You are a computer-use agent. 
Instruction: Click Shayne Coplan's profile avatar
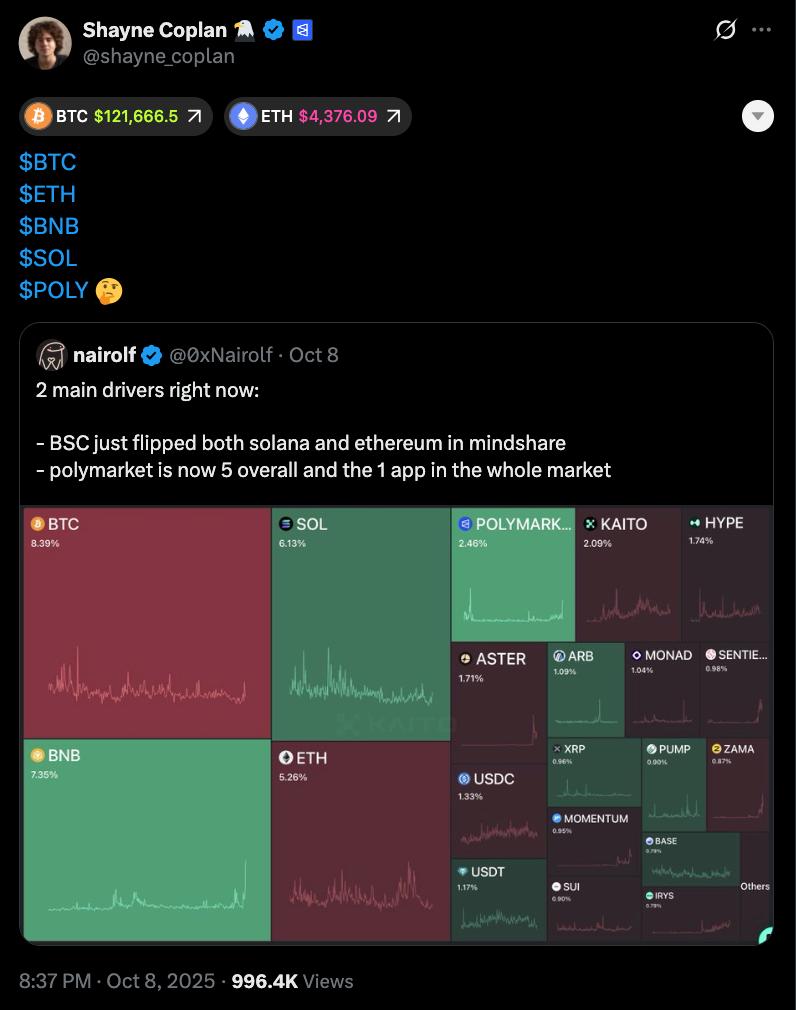click(x=45, y=43)
